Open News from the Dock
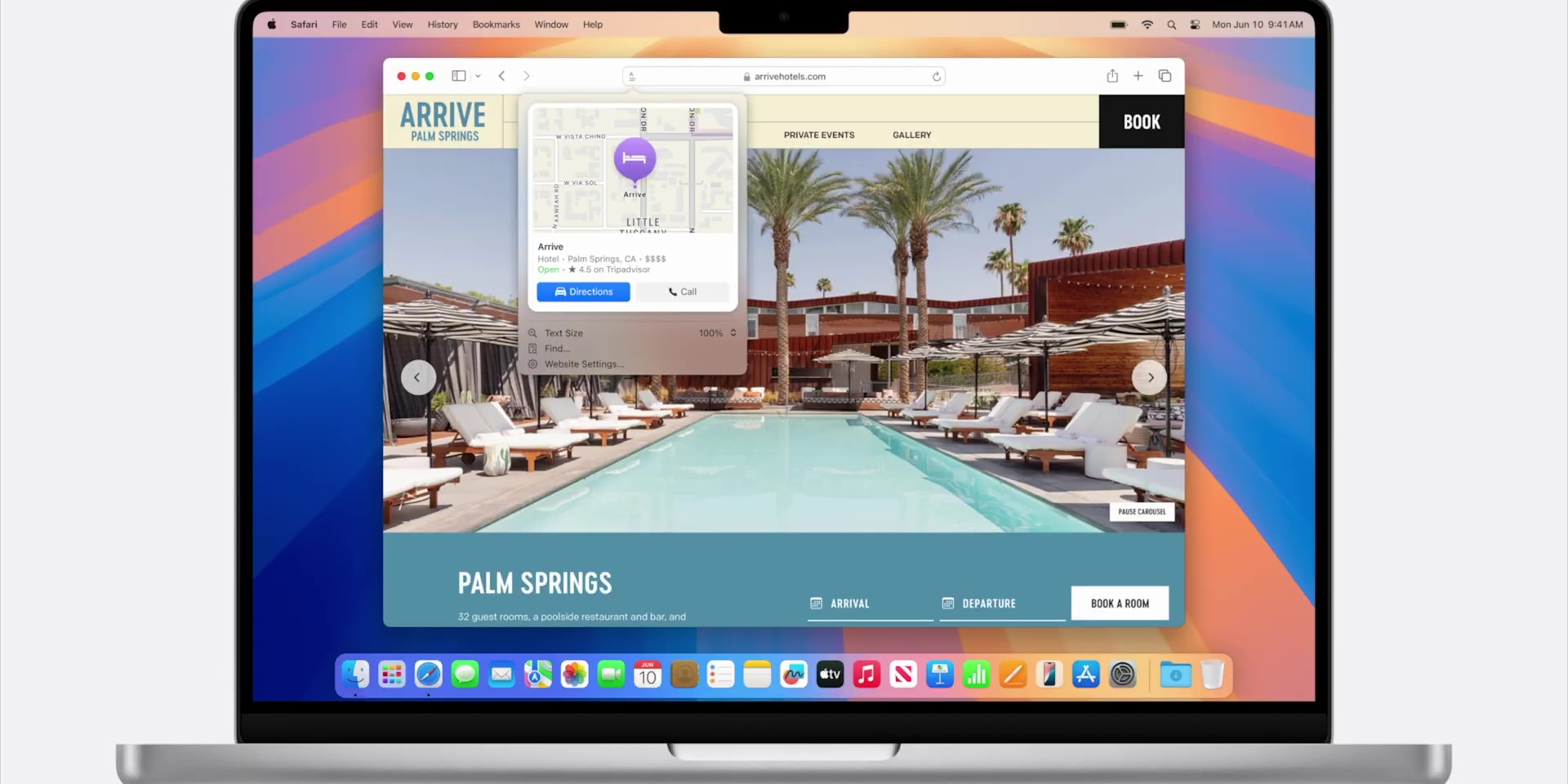 point(903,675)
